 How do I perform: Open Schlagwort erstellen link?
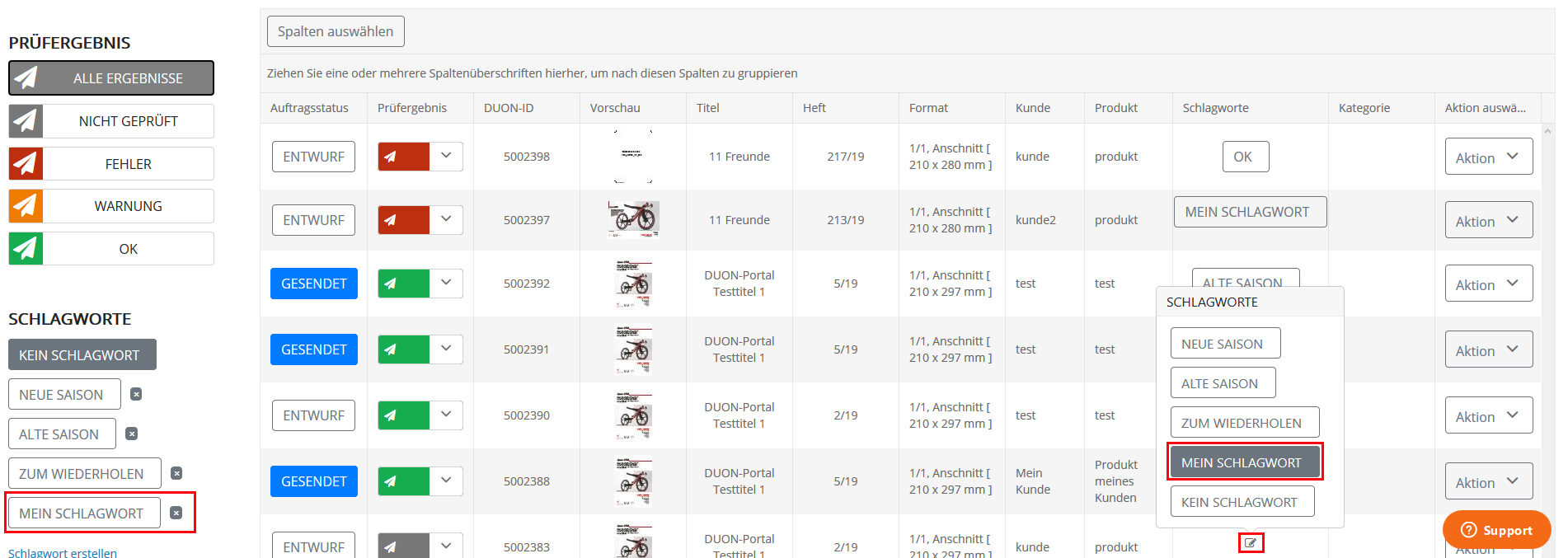(x=63, y=552)
